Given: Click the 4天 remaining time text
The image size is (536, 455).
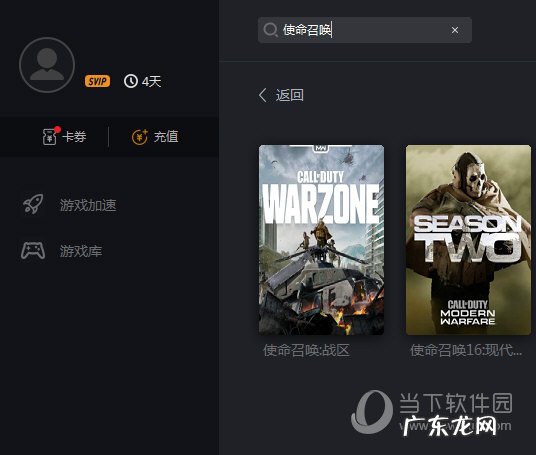Looking at the screenshot, I should click(x=151, y=81).
